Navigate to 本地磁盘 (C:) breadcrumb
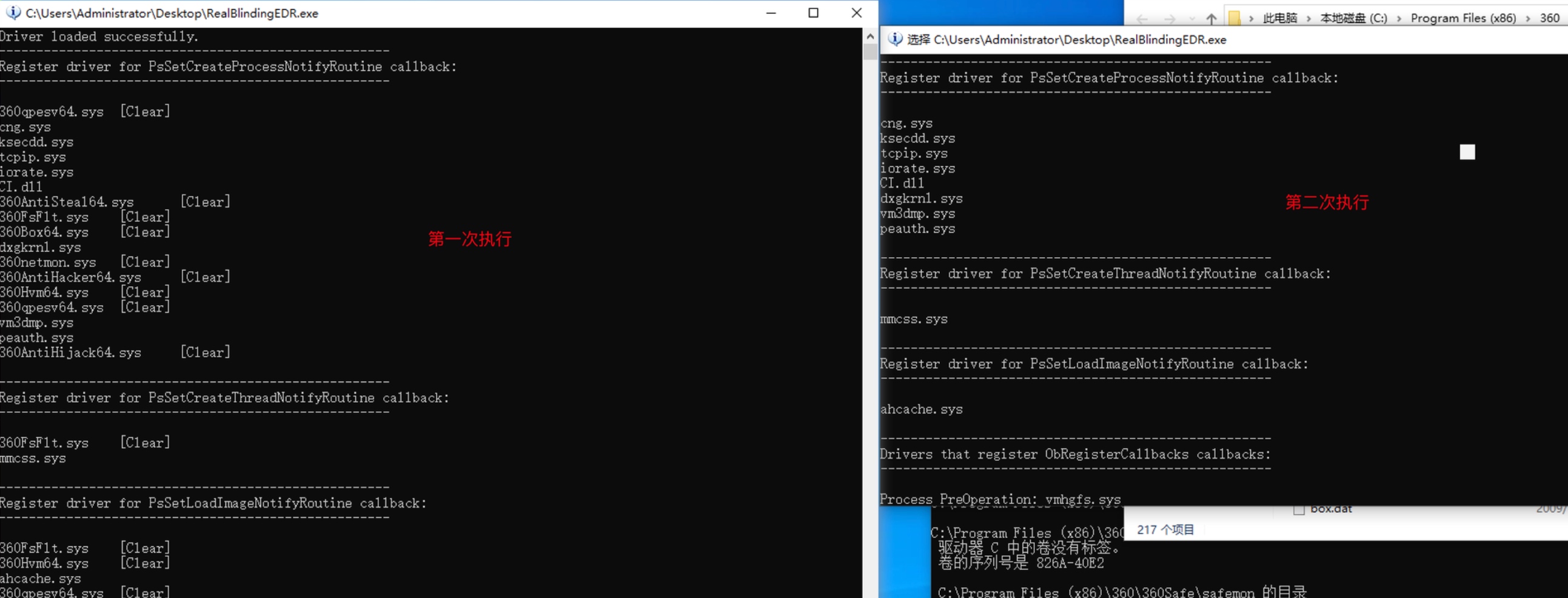 point(1353,18)
